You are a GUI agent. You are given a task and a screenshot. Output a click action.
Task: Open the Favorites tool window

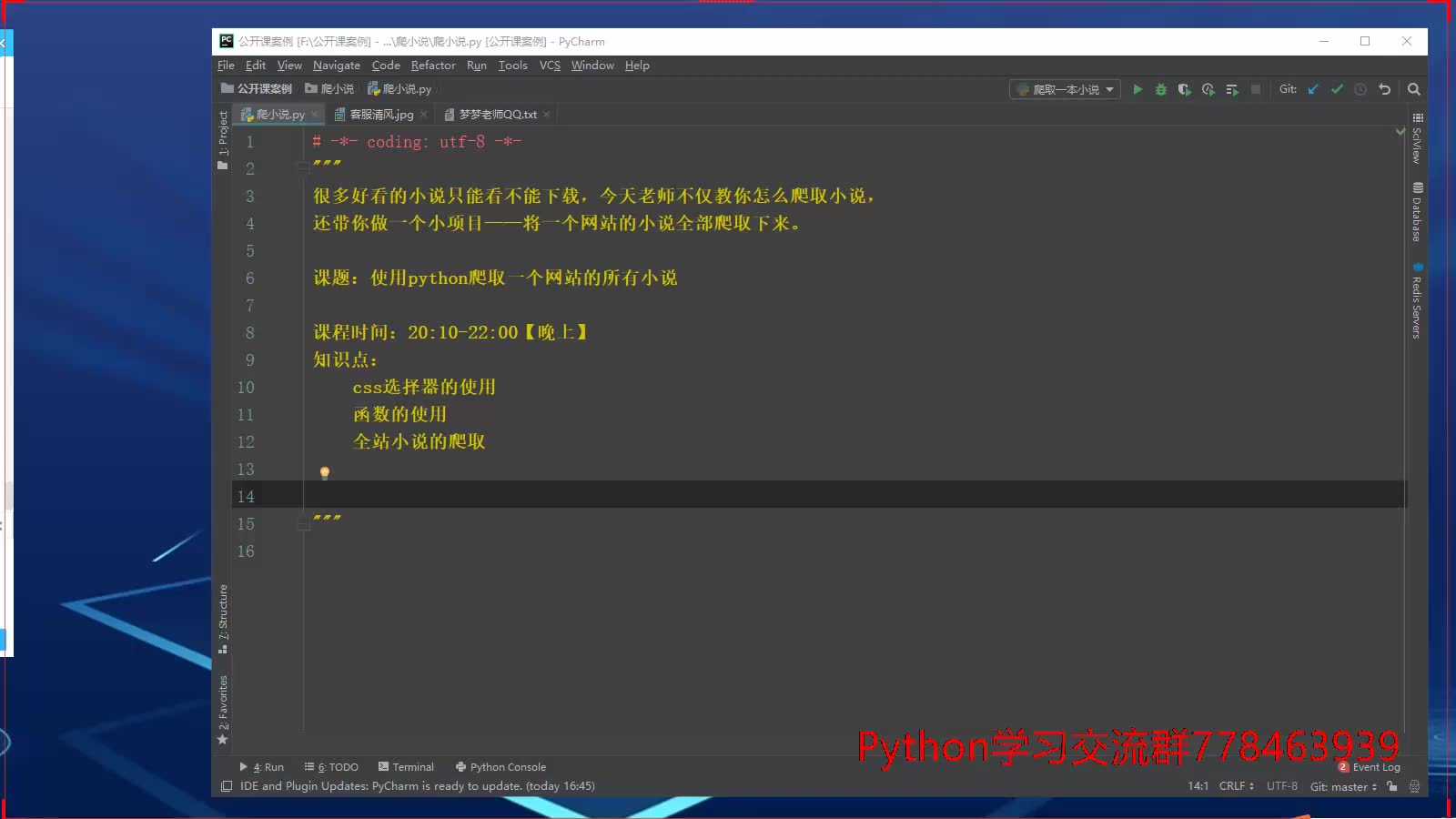(x=223, y=710)
